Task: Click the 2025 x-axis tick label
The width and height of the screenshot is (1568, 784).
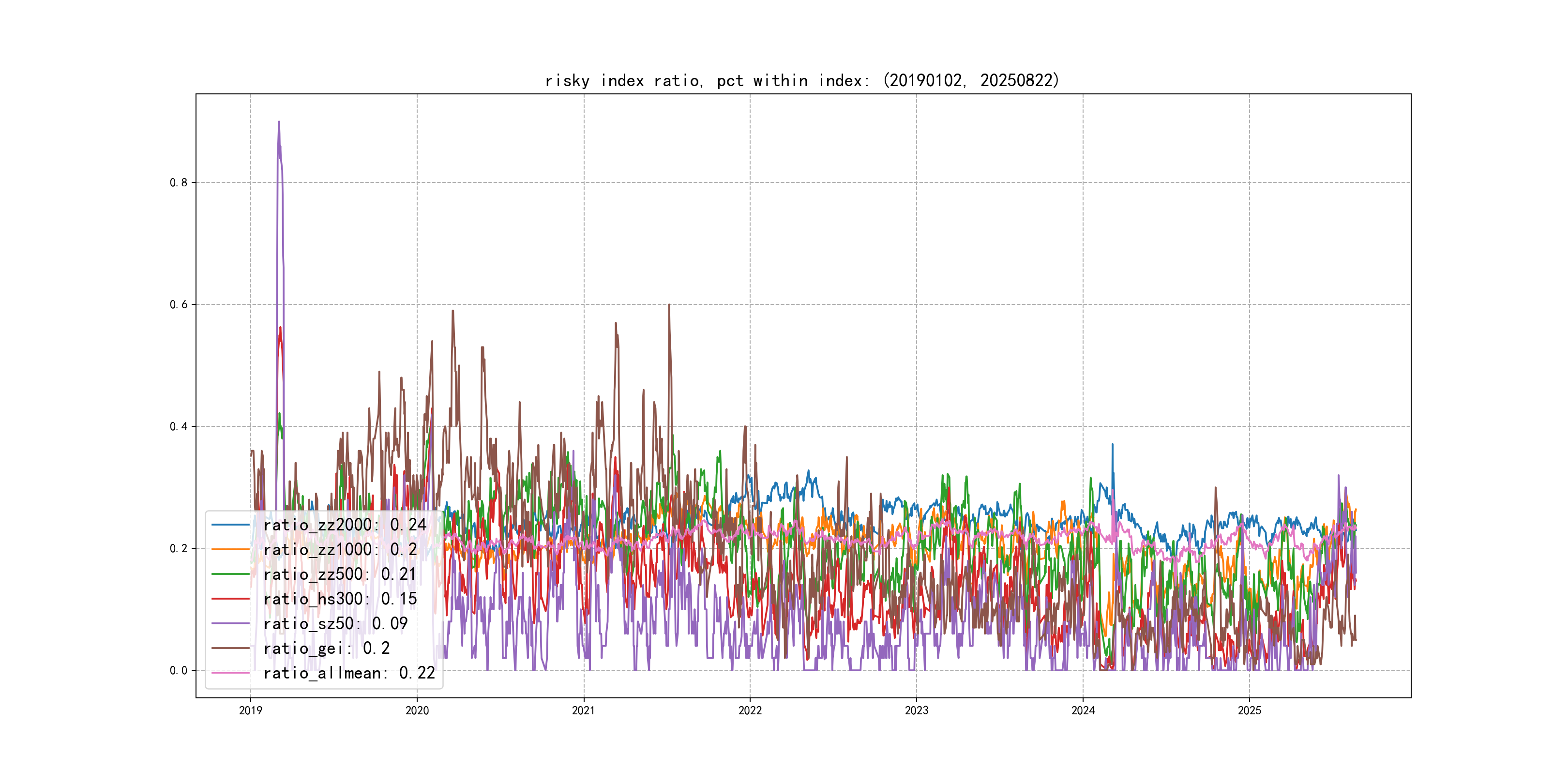Action: point(1249,710)
